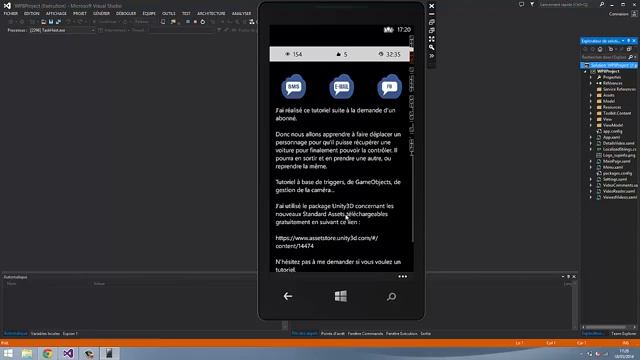Click Solution Explorer horizontal scrollbar
640x360 pixels.
point(606,327)
